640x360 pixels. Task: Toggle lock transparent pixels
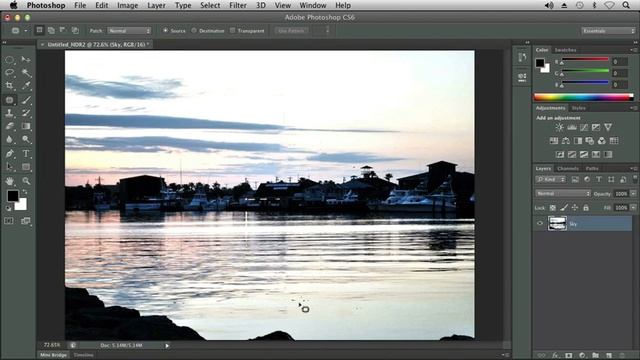553,208
